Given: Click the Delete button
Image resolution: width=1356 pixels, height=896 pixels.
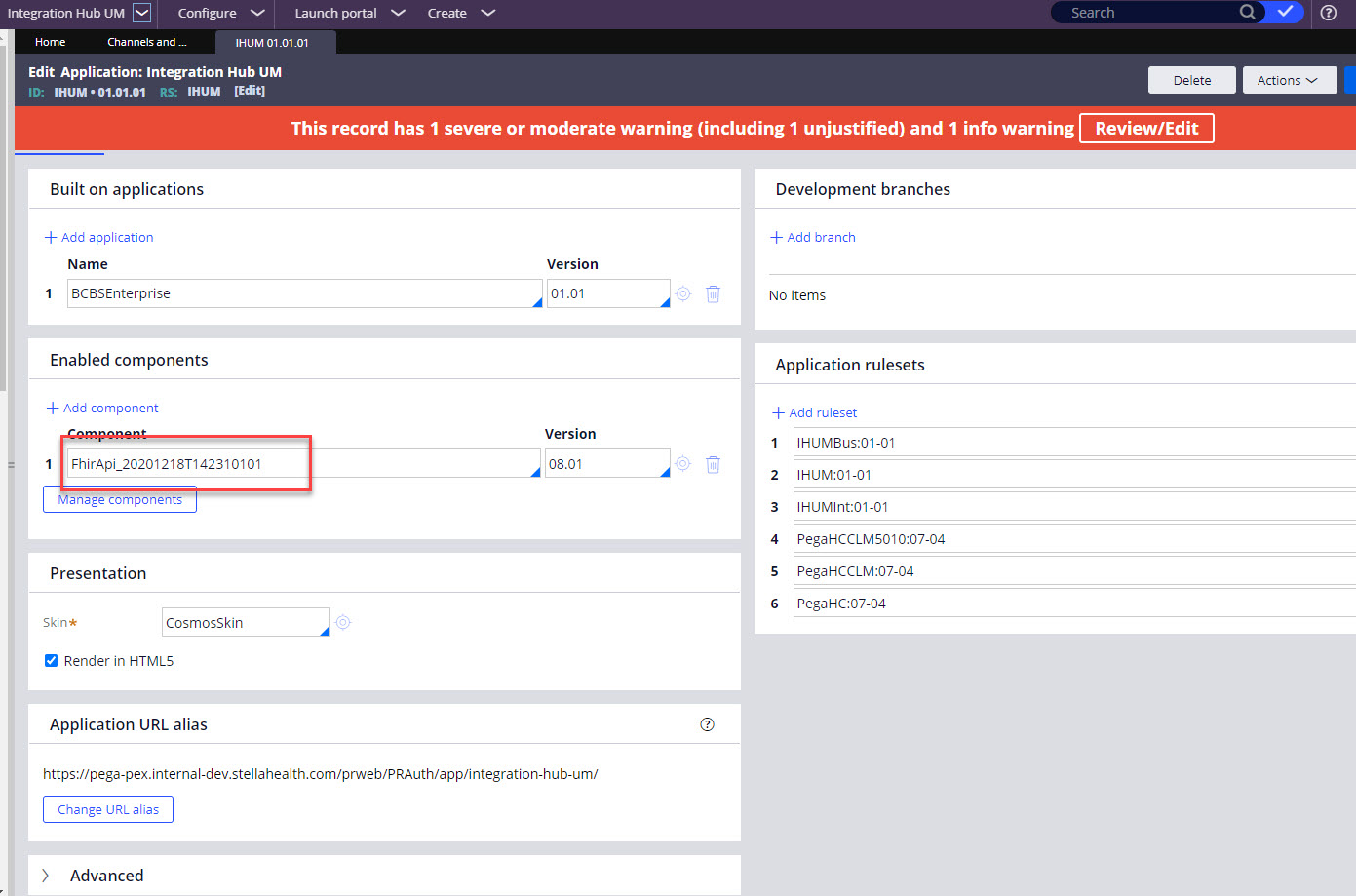Looking at the screenshot, I should coord(1191,80).
